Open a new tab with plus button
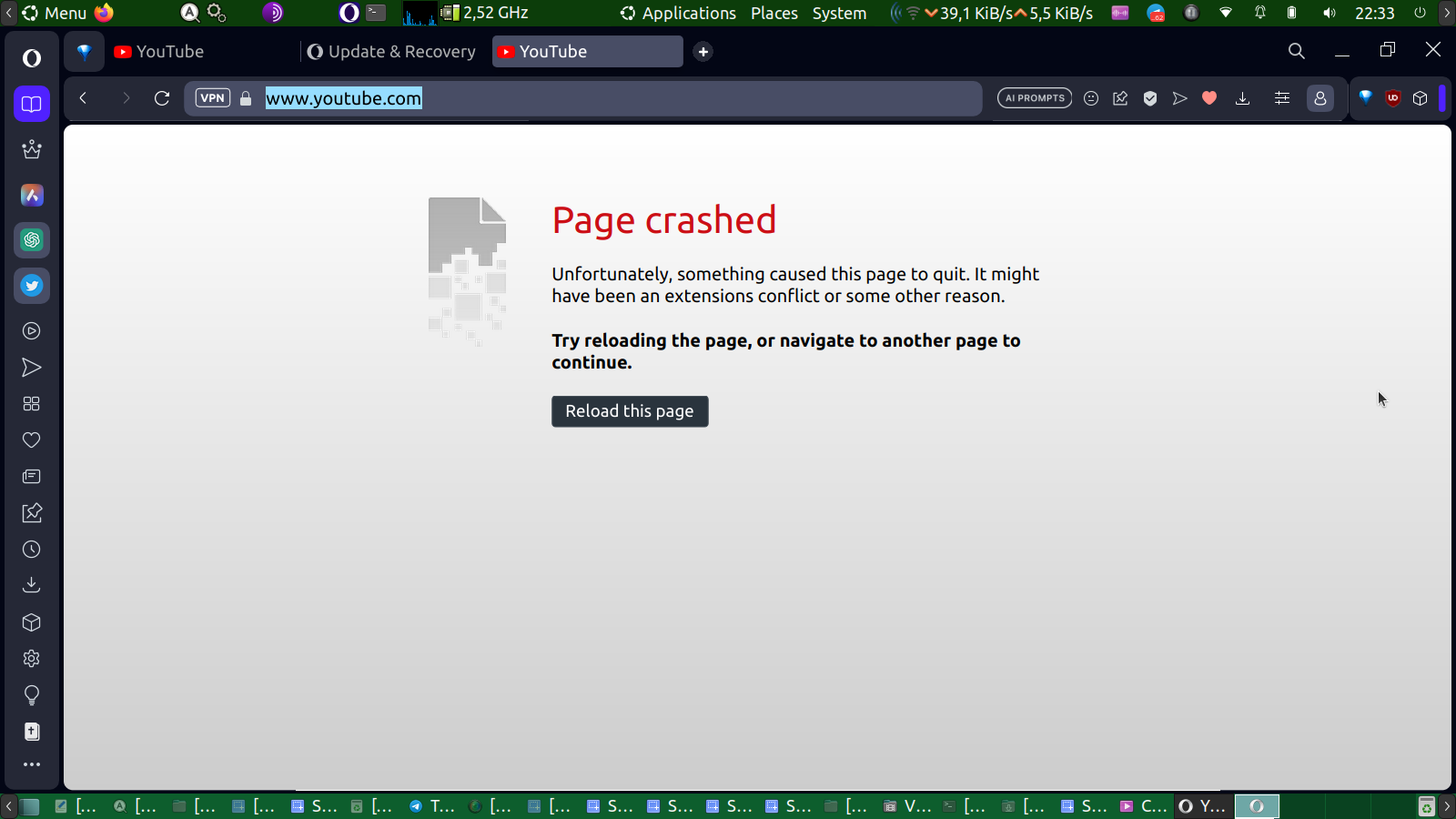This screenshot has width=1456, height=819. [703, 52]
